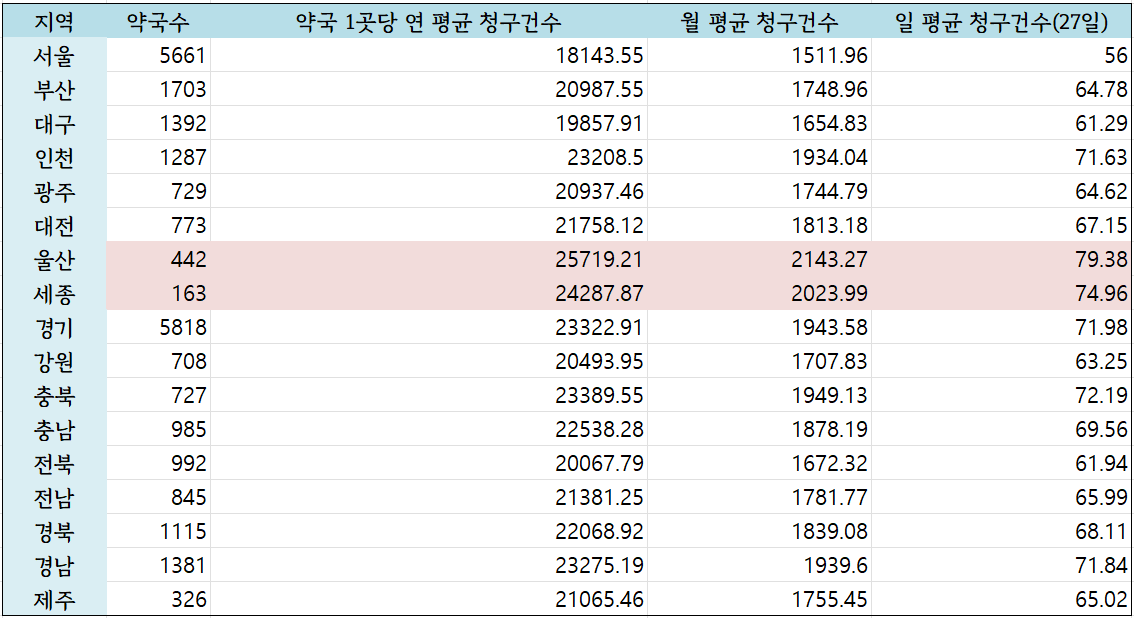1134x618 pixels.
Task: Select 세종's monthly average 2023.99
Action: coord(826,294)
